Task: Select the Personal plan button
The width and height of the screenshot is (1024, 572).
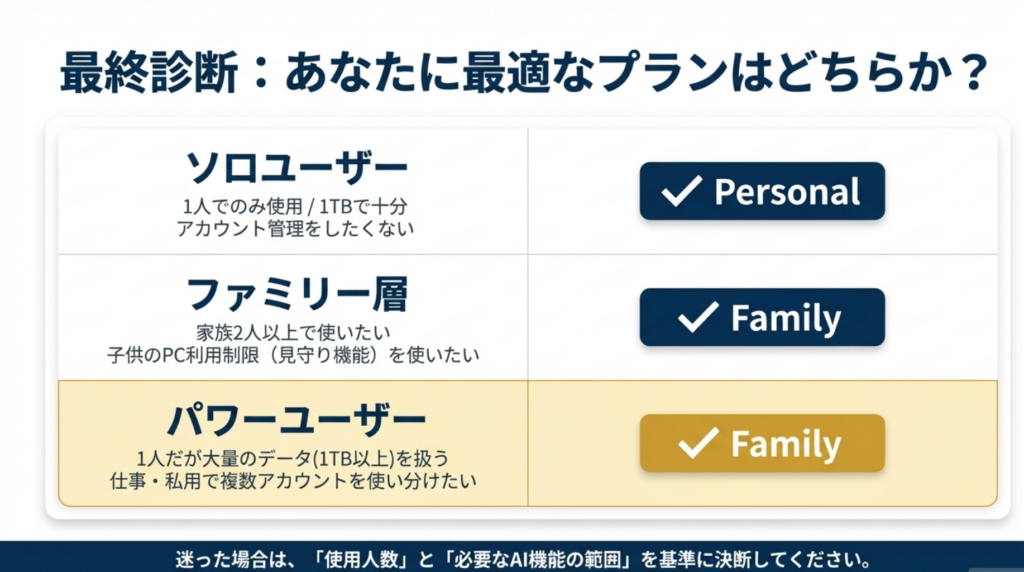Action: tap(762, 191)
